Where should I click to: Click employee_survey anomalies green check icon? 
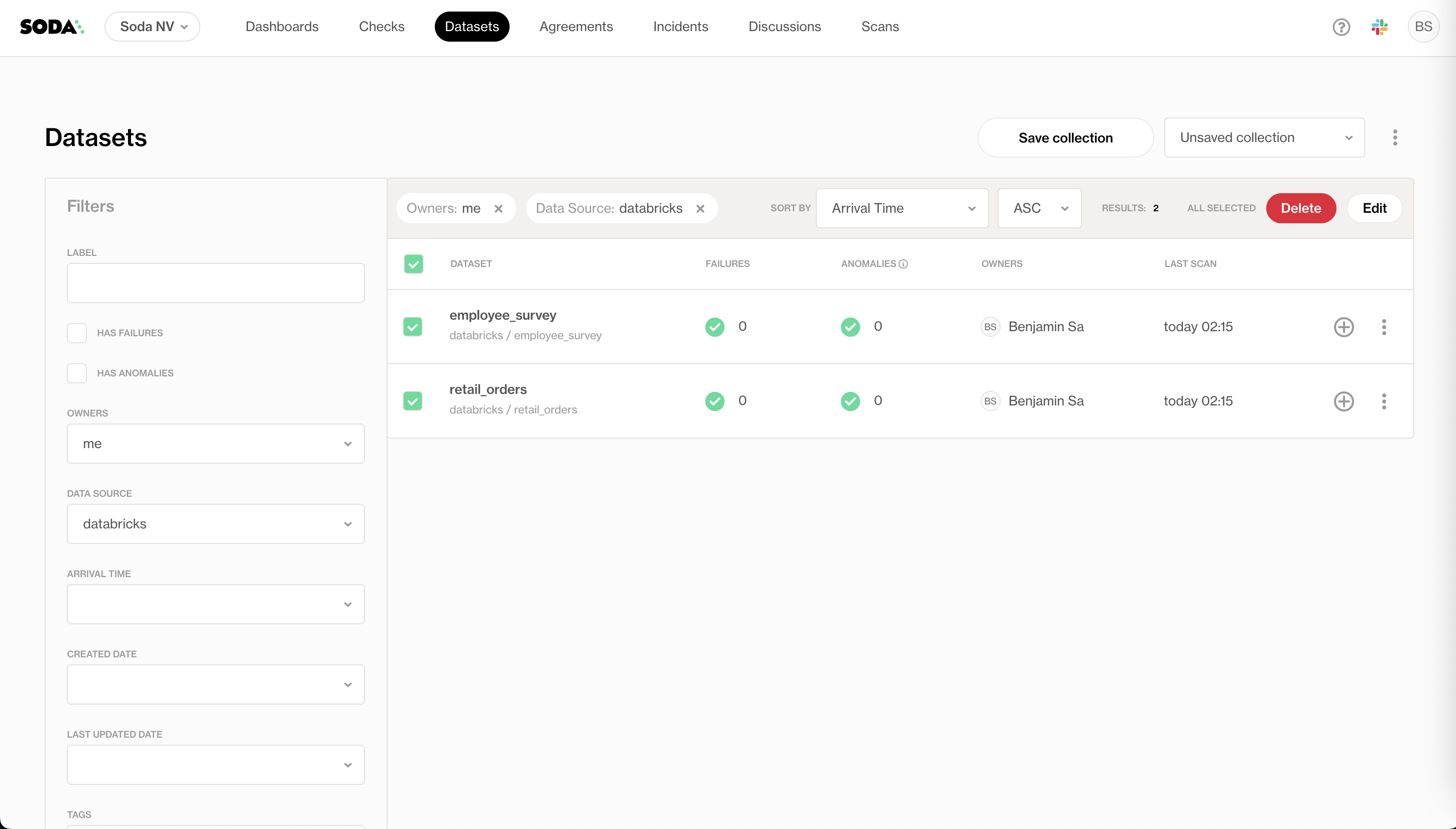point(850,327)
